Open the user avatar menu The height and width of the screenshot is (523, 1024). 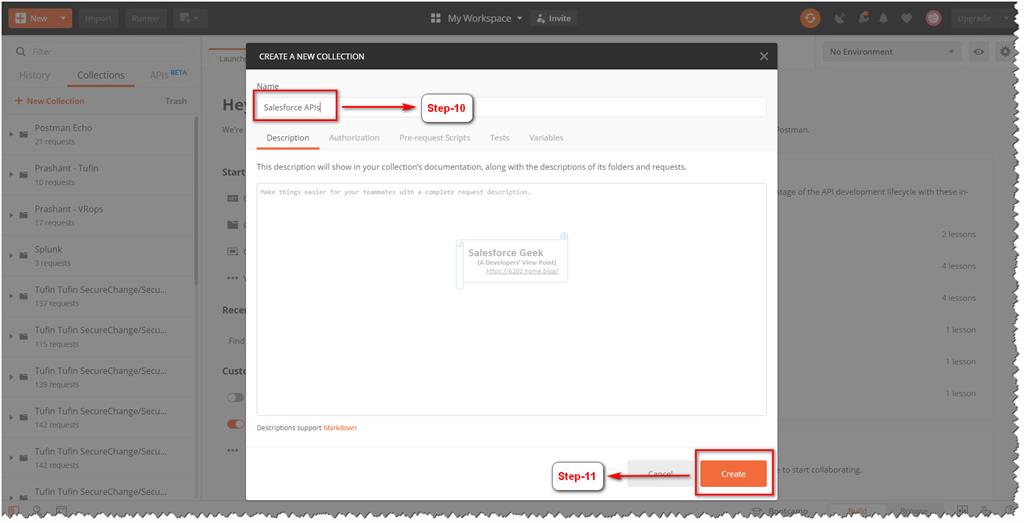click(934, 18)
